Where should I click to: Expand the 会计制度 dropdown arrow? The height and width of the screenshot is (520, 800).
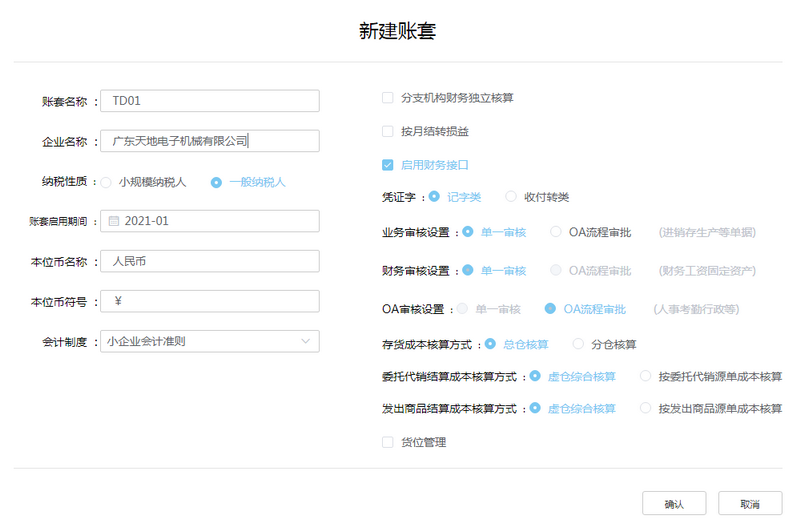(305, 341)
